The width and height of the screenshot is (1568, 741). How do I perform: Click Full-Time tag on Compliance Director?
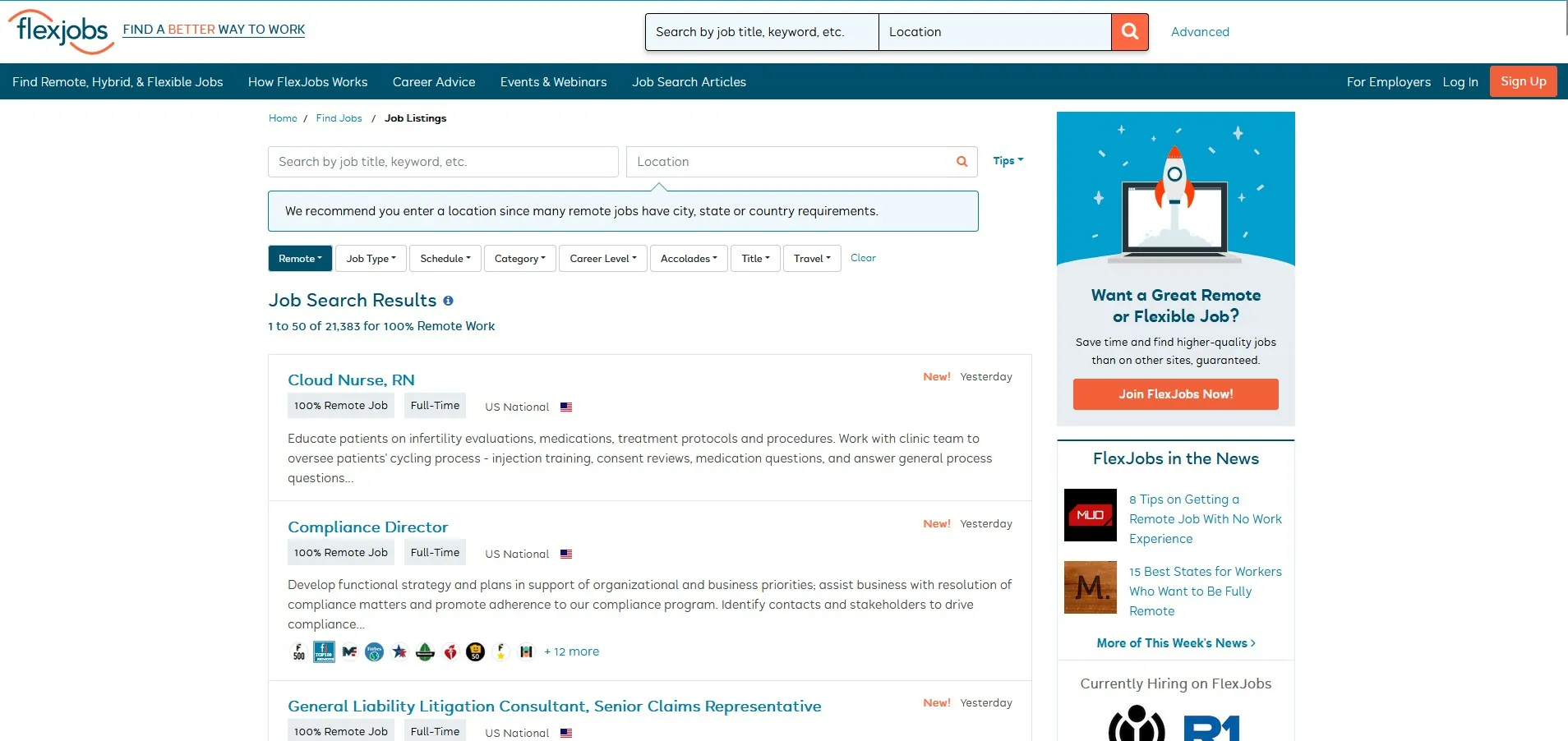click(436, 553)
